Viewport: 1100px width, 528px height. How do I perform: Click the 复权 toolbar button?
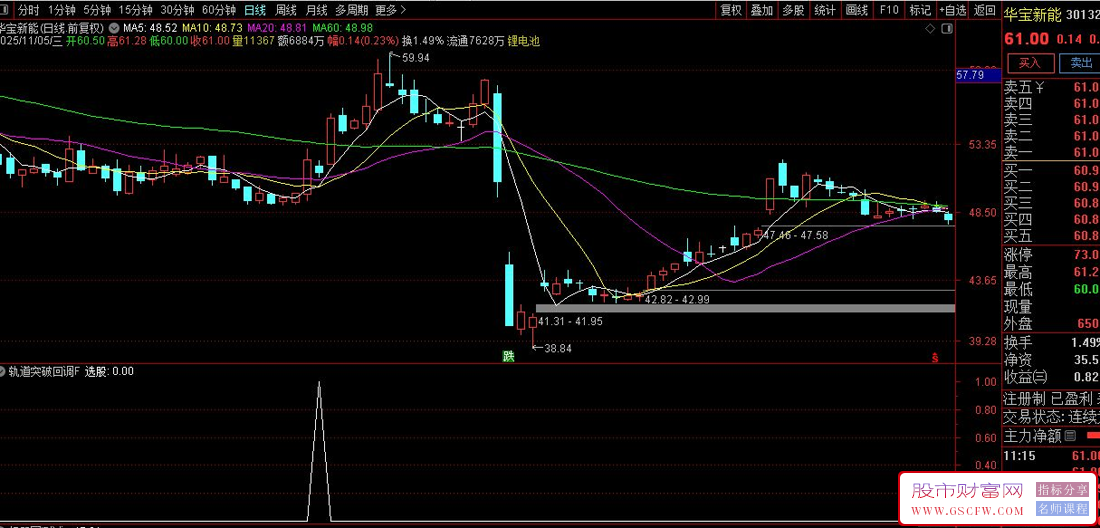tap(731, 10)
